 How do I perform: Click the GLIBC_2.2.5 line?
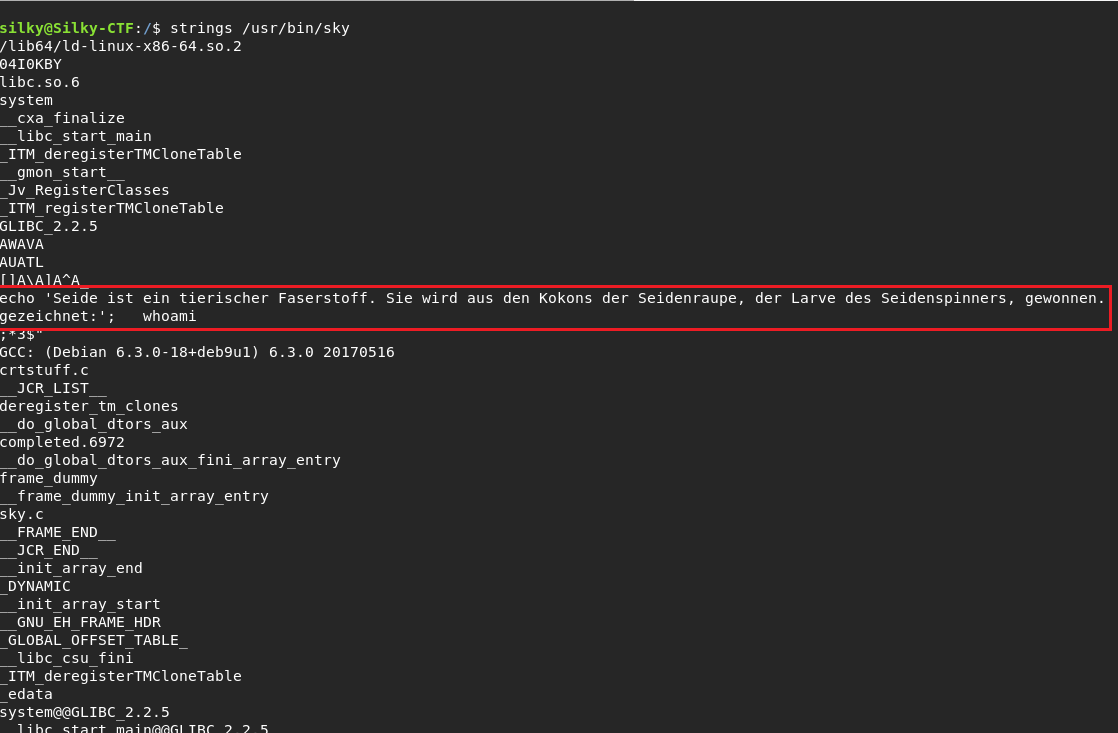tap(48, 226)
